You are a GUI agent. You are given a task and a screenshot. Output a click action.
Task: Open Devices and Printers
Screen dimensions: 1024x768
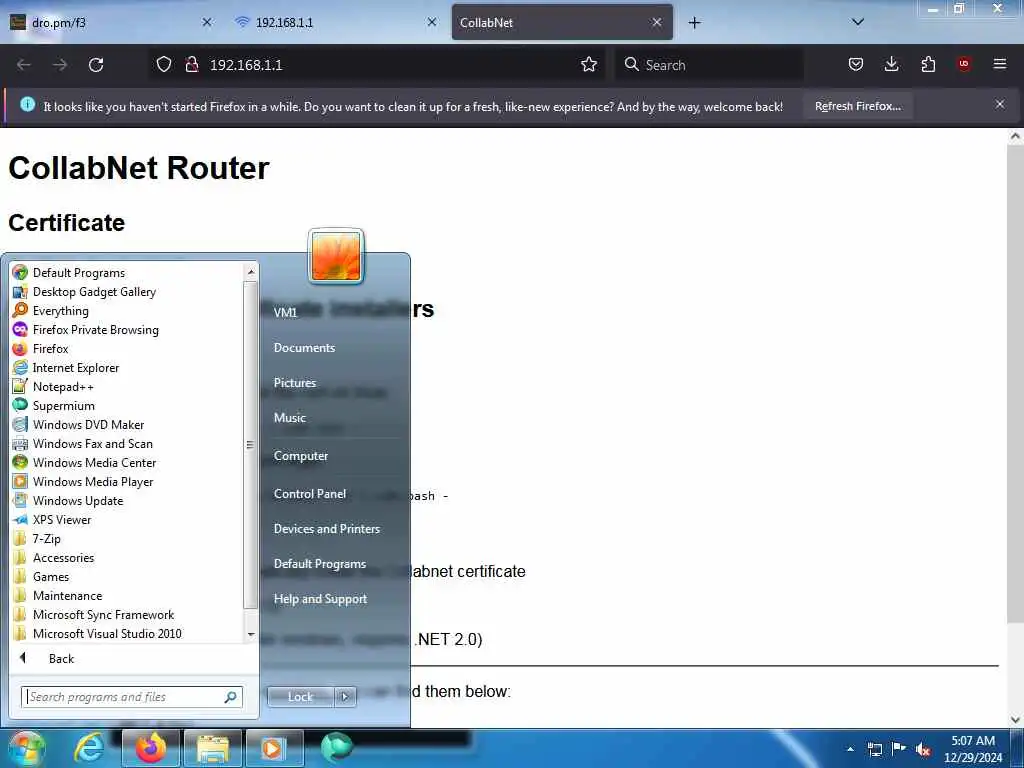click(x=327, y=528)
